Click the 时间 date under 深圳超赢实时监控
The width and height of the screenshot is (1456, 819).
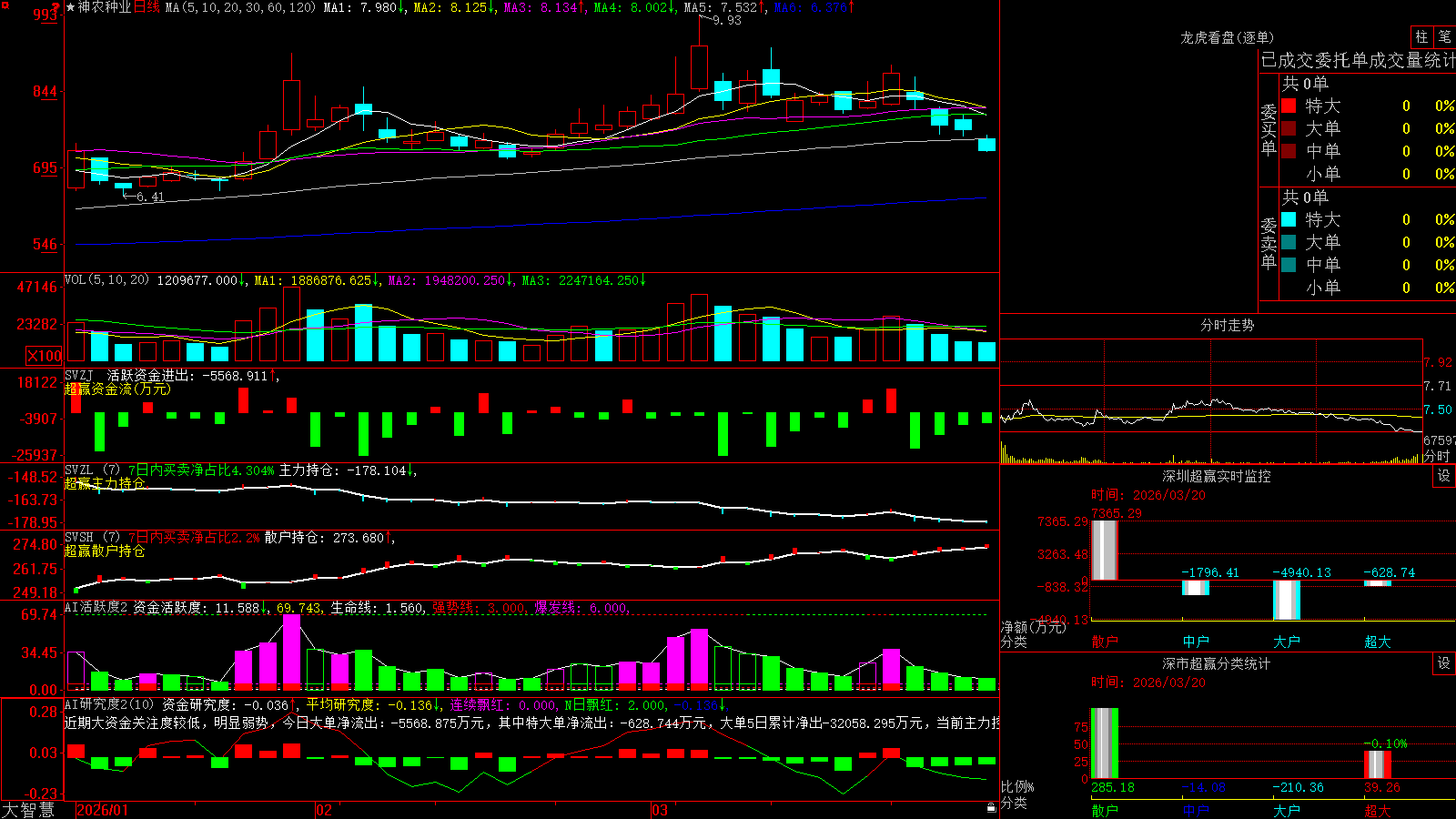point(1148,495)
